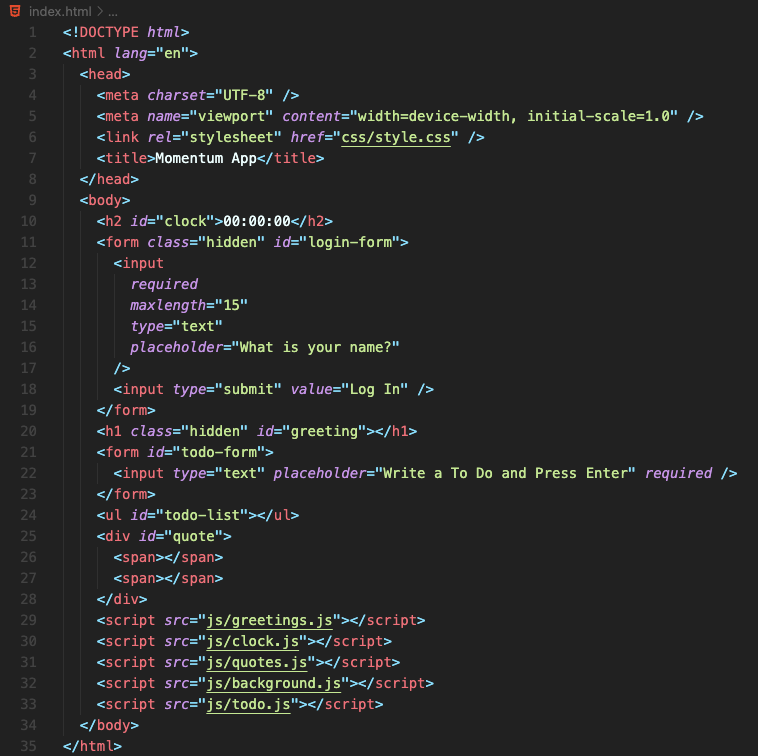The width and height of the screenshot is (758, 756).
Task: Click the closing form tag on line 23
Action: click(126, 494)
